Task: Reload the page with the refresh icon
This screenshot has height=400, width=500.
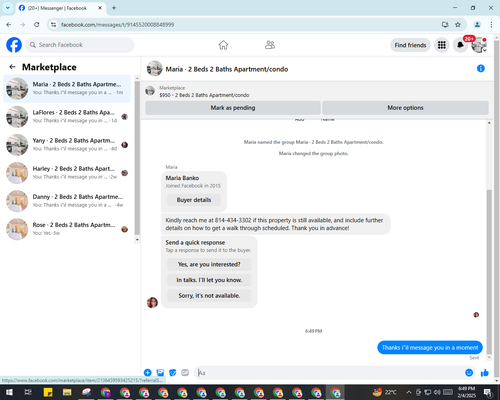Action: 37,25
